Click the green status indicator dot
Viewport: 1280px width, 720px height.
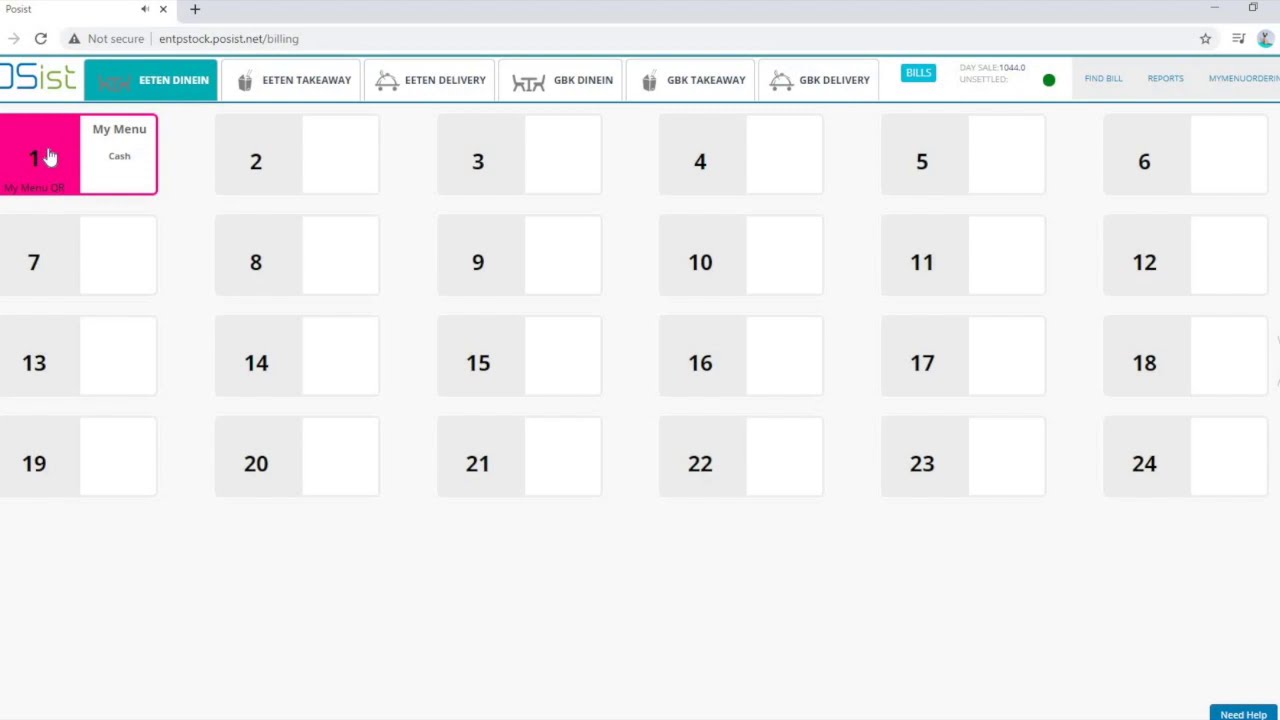[1048, 80]
